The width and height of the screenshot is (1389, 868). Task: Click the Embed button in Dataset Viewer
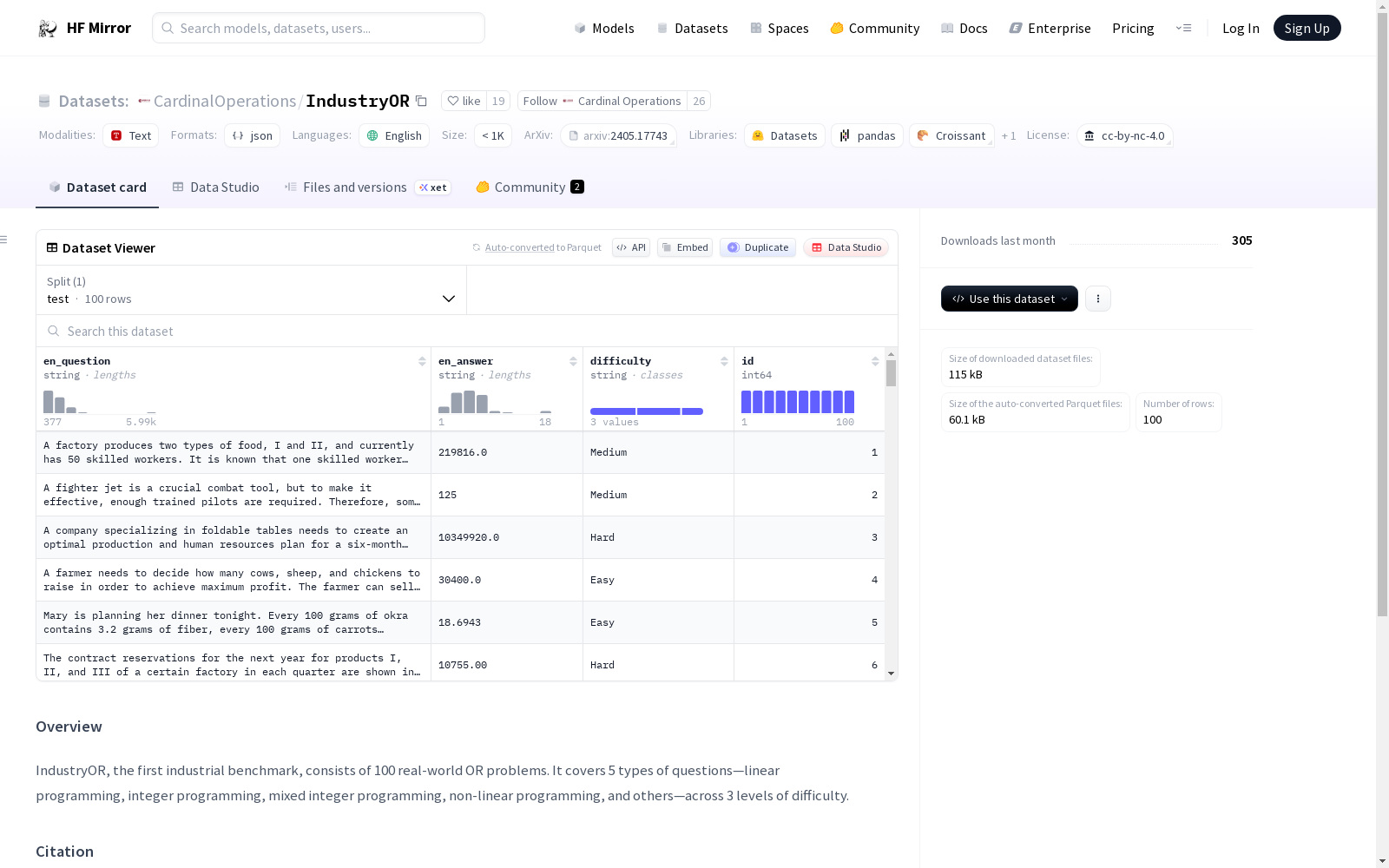(x=685, y=247)
